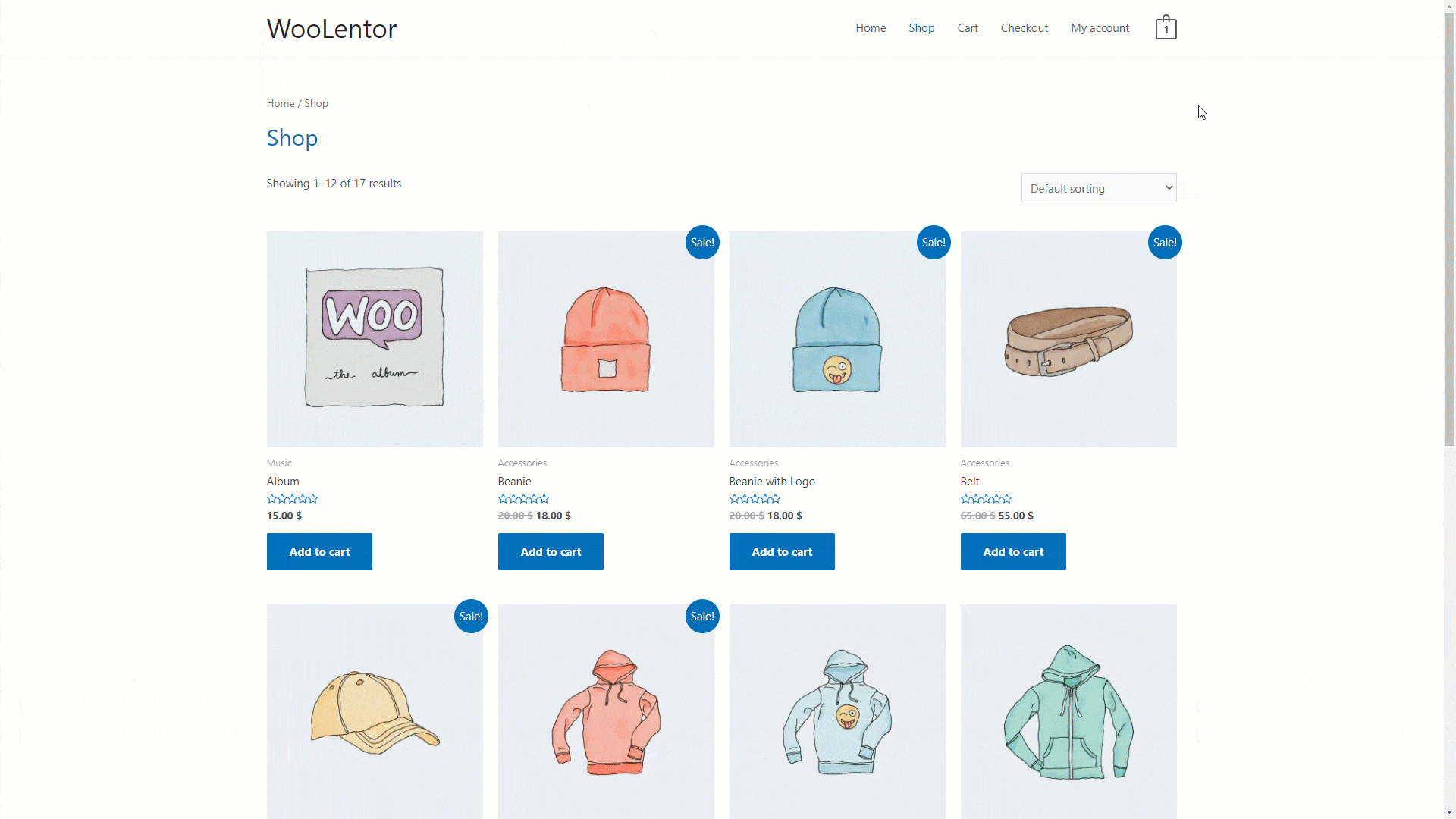Click the Sale! badge on the red hoodie
This screenshot has width=1456, height=819.
pyautogui.click(x=702, y=617)
